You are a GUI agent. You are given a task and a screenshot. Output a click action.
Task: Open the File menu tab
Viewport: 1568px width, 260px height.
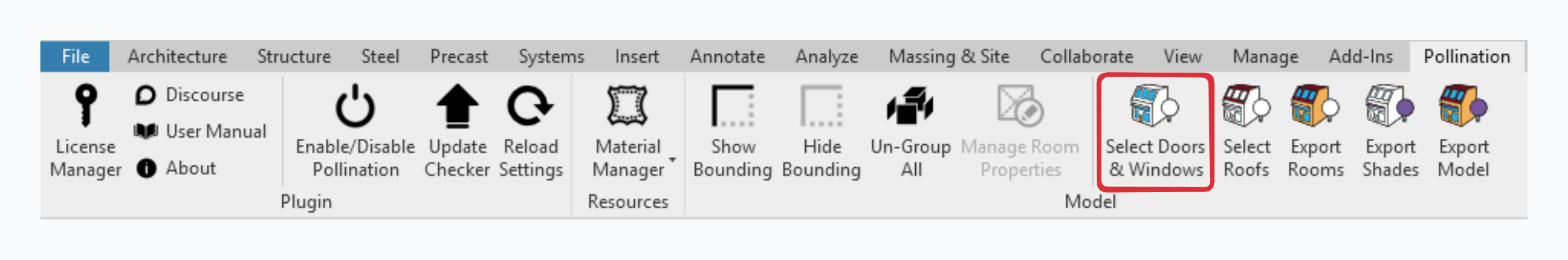pos(75,57)
